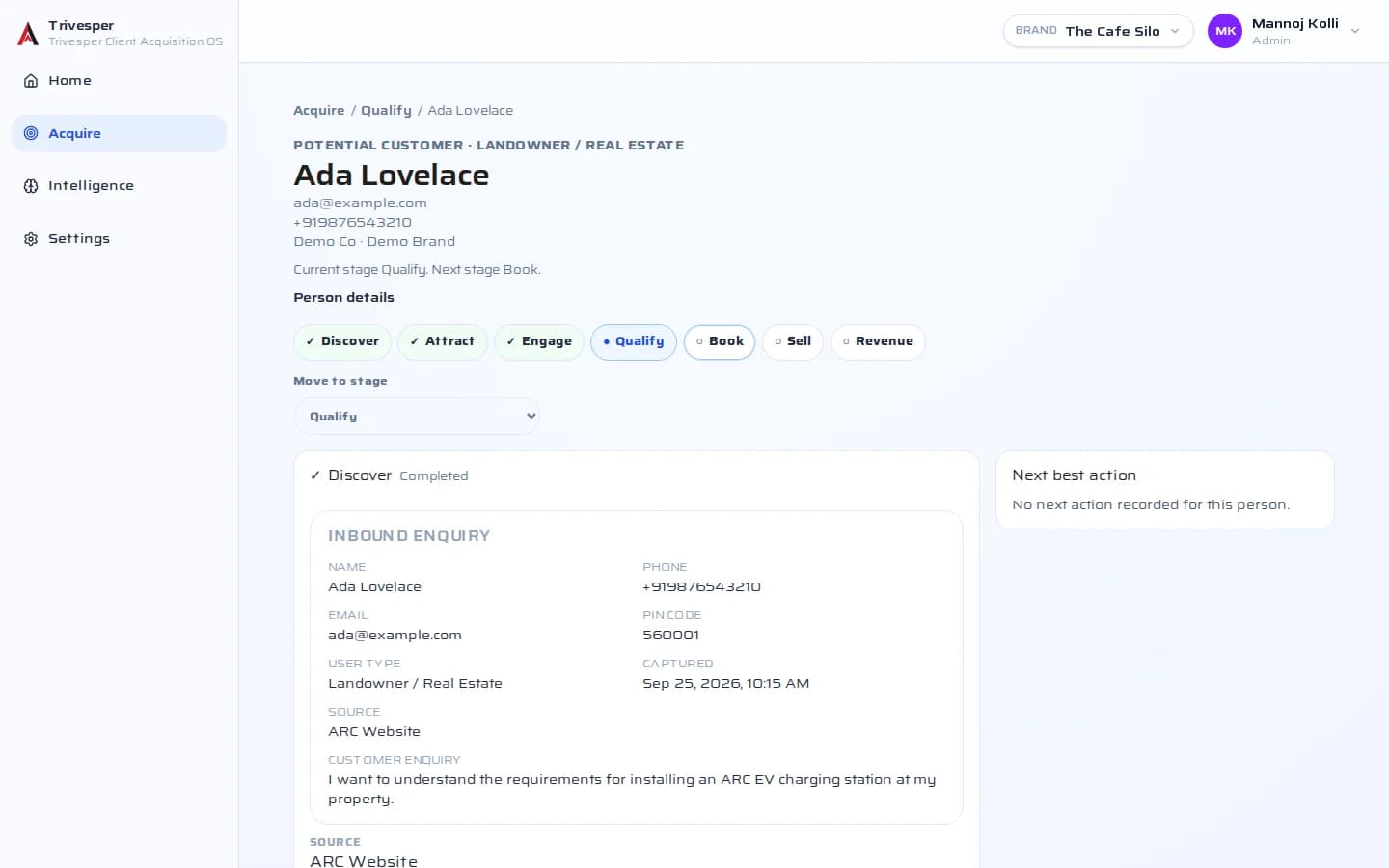
Task: Select the Discover stage pill
Action: pos(342,341)
